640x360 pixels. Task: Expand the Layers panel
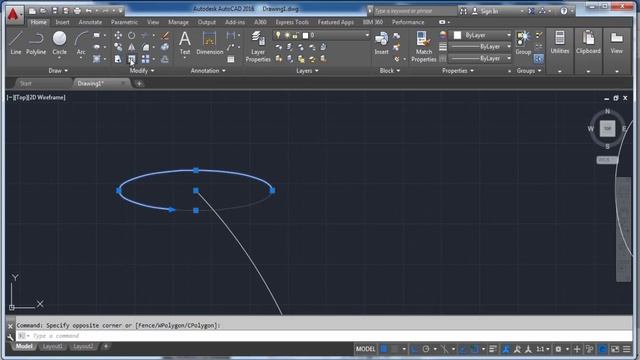coord(307,71)
